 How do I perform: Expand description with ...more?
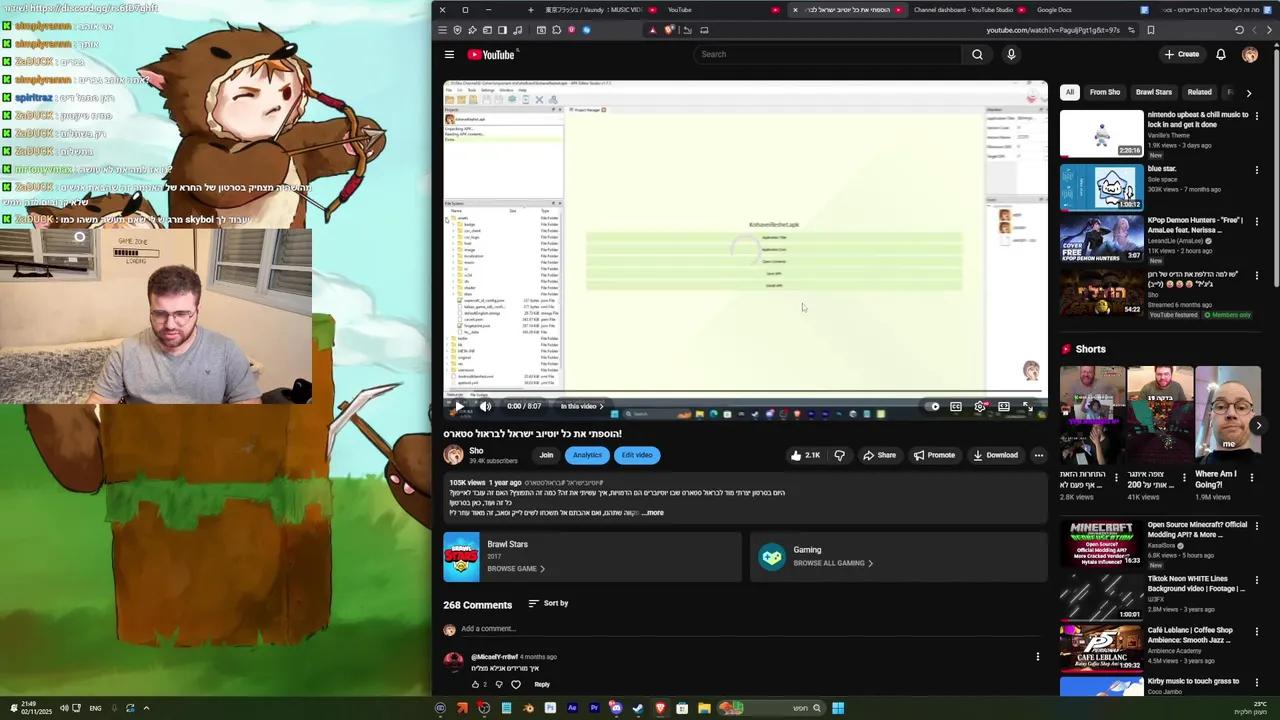click(x=652, y=513)
